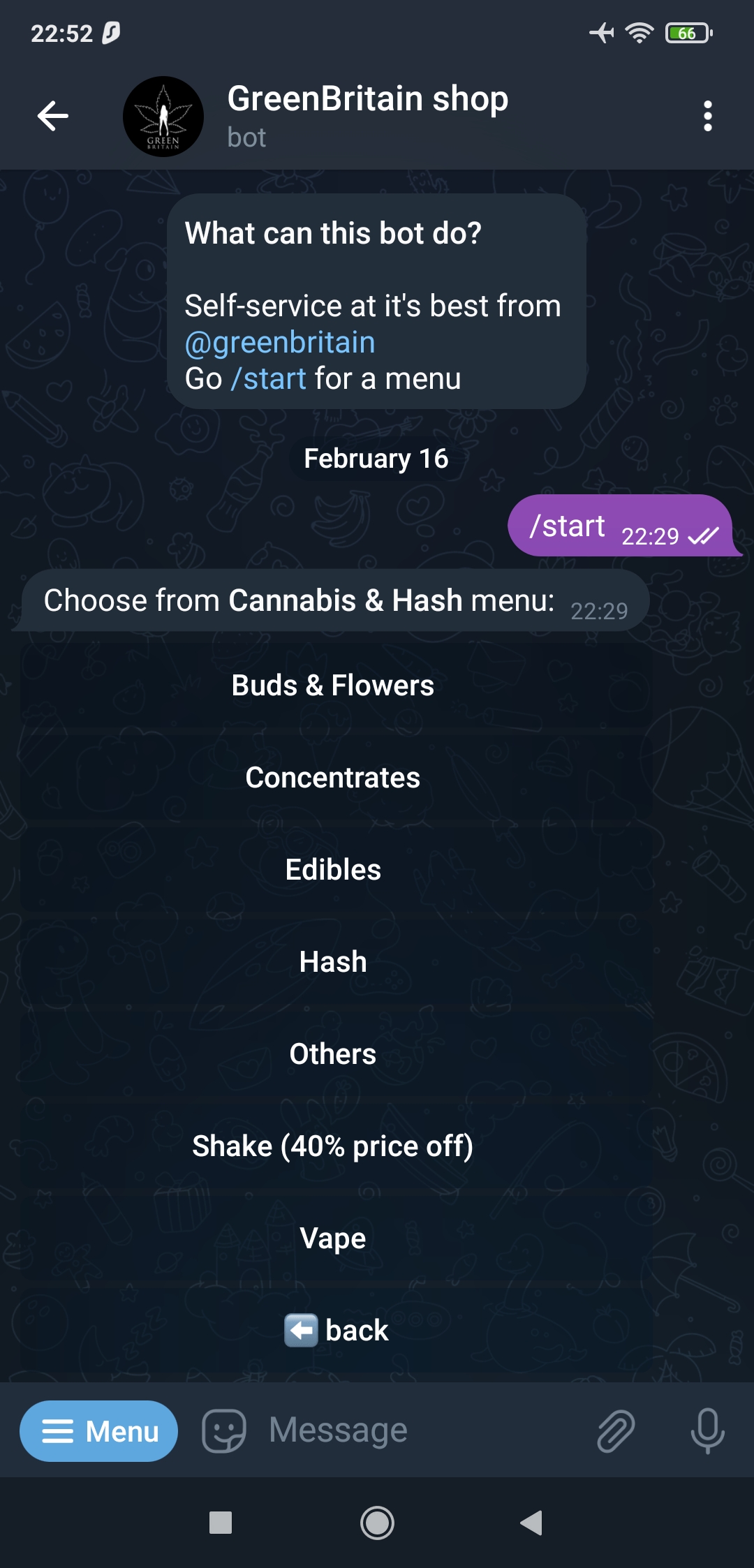Tap the back arrow in chat header
Viewport: 754px width, 1568px height.
pos(53,116)
